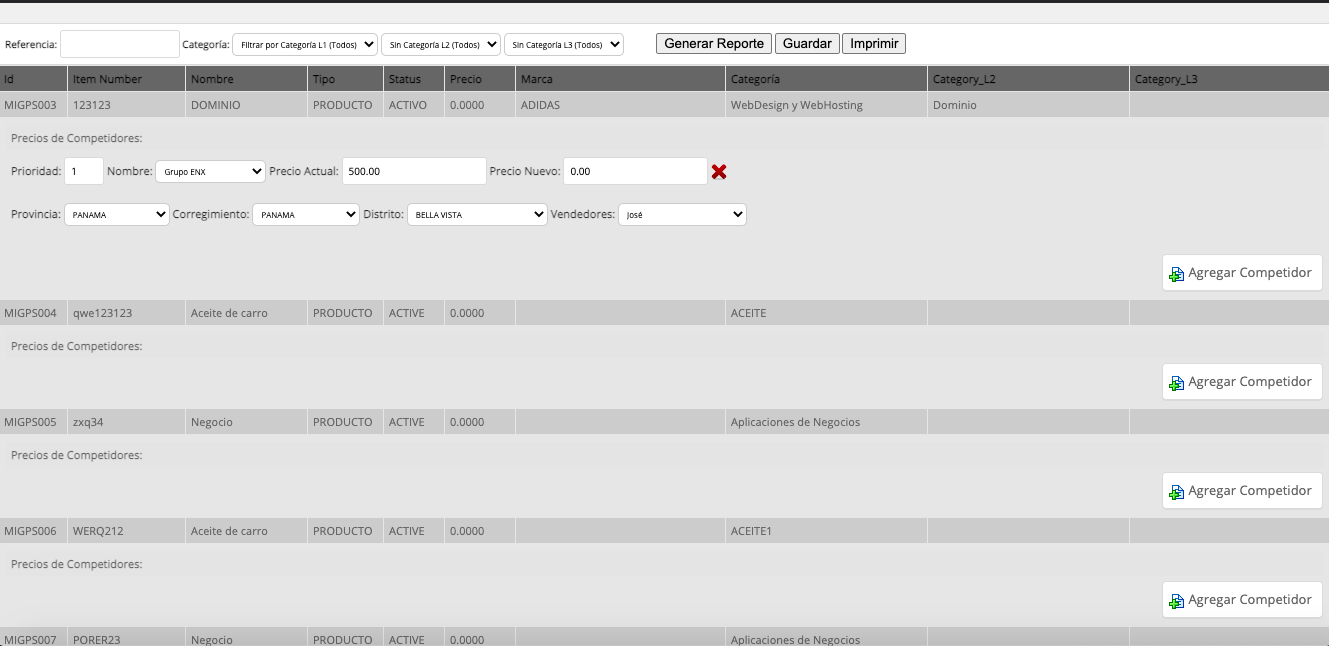Open the Vendedores dropdown showing José

click(682, 214)
